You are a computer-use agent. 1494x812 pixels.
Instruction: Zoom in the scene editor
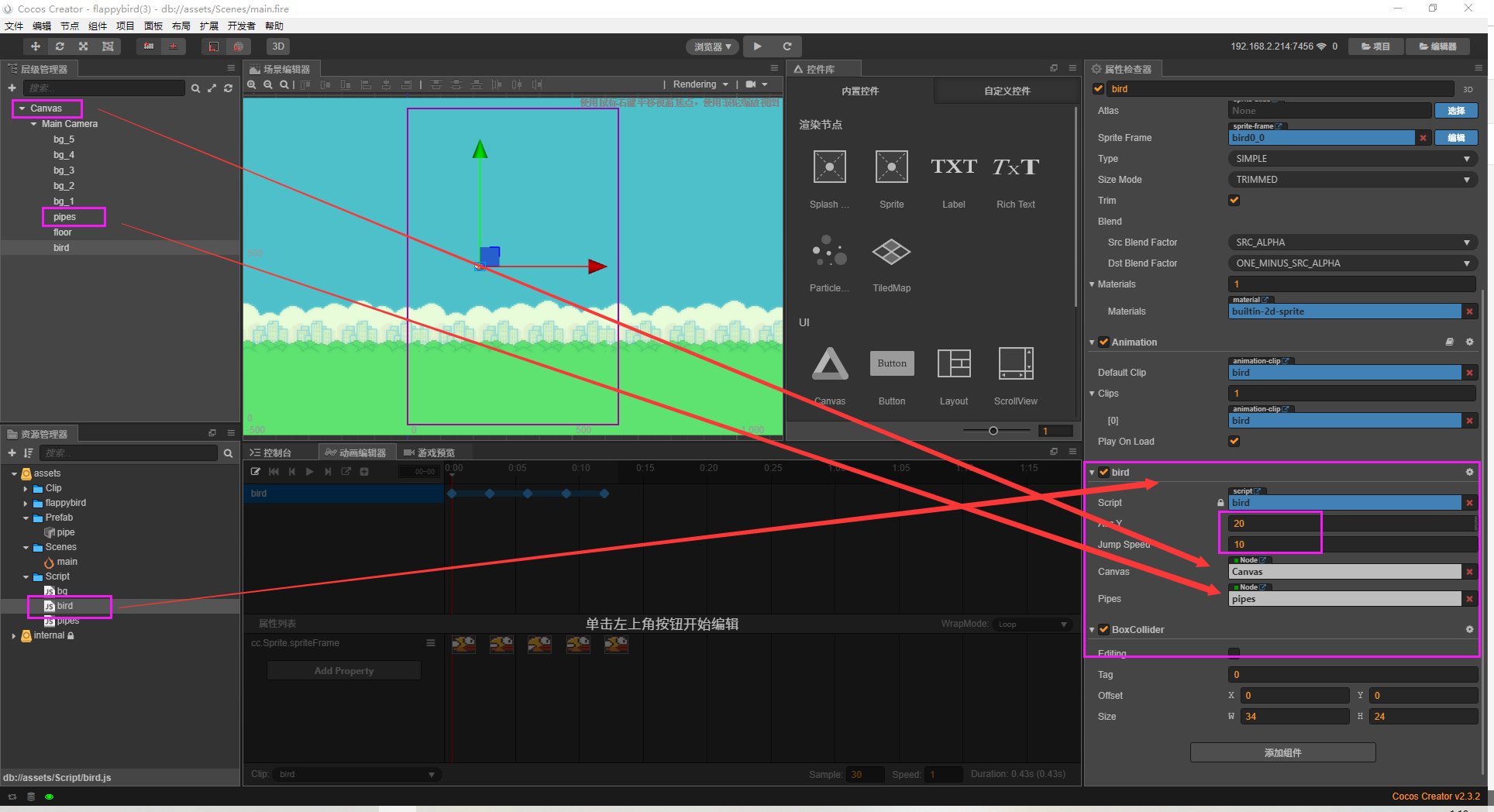point(252,84)
